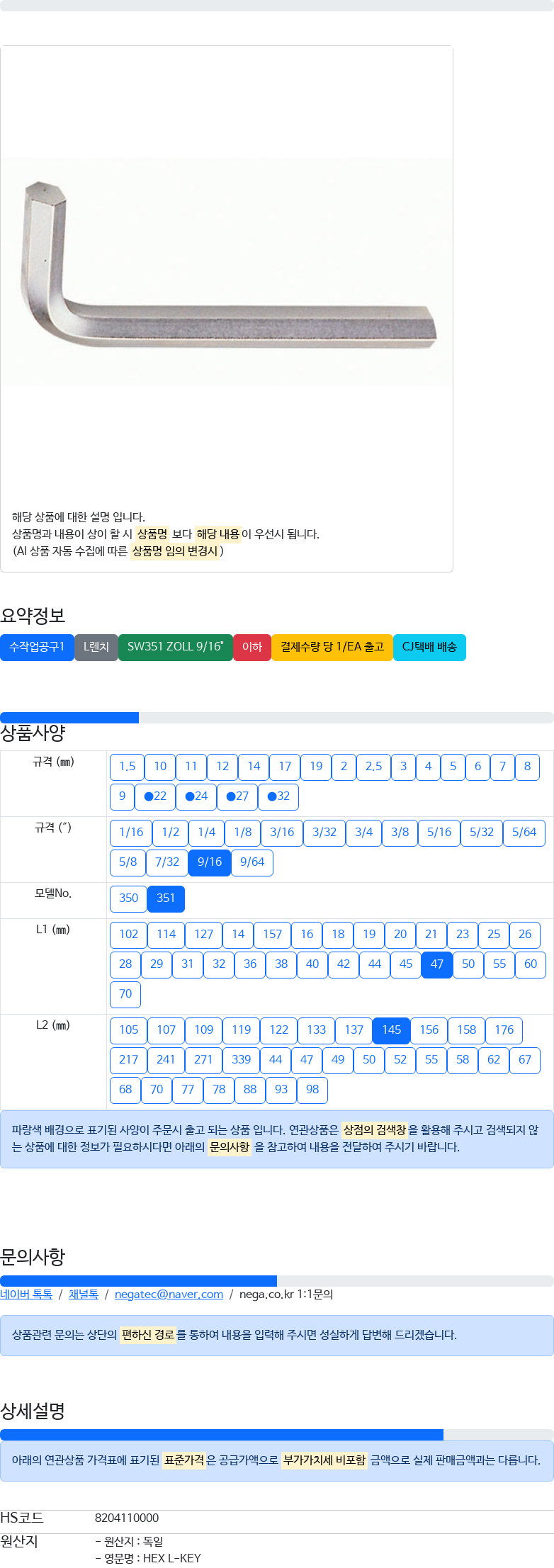This screenshot has width=554, height=1568.
Task: Select the 9/16 inch size option
Action: pyautogui.click(x=210, y=862)
